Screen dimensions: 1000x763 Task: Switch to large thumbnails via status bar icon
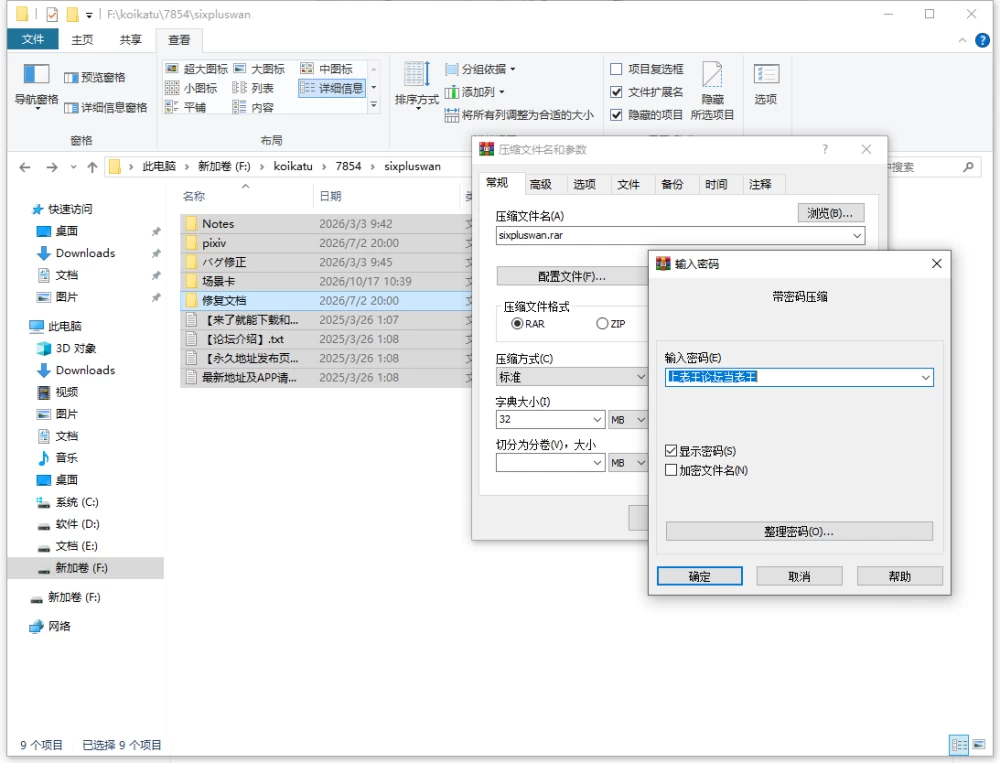pos(979,744)
